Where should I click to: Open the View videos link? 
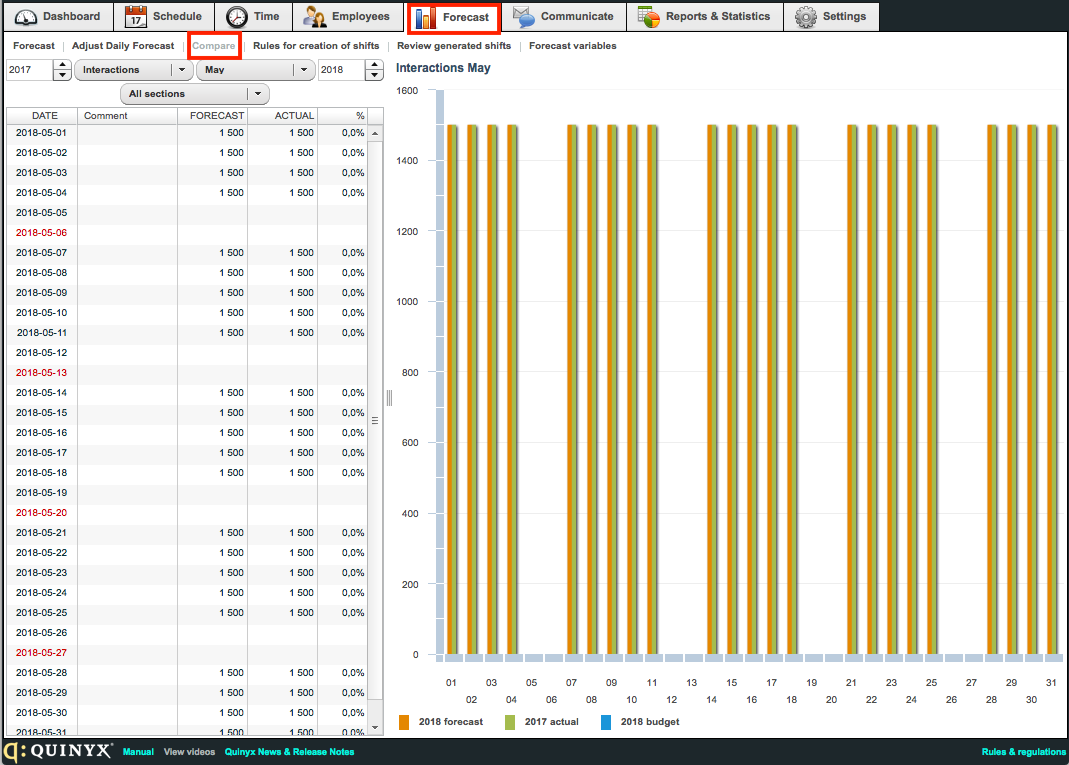pyautogui.click(x=190, y=751)
